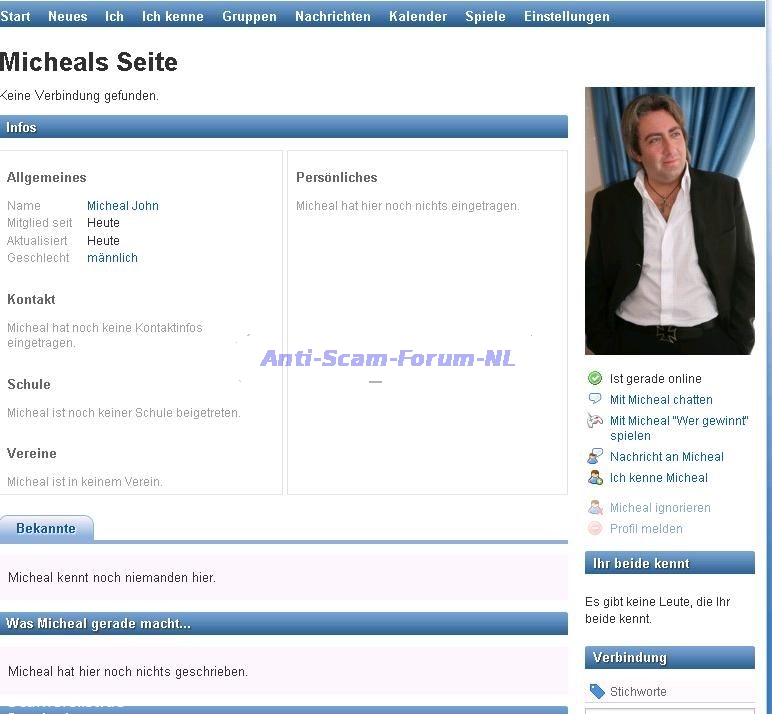The image size is (772, 714).
Task: Click the message icon next to Nachricht an Micheal
Action: [x=595, y=456]
